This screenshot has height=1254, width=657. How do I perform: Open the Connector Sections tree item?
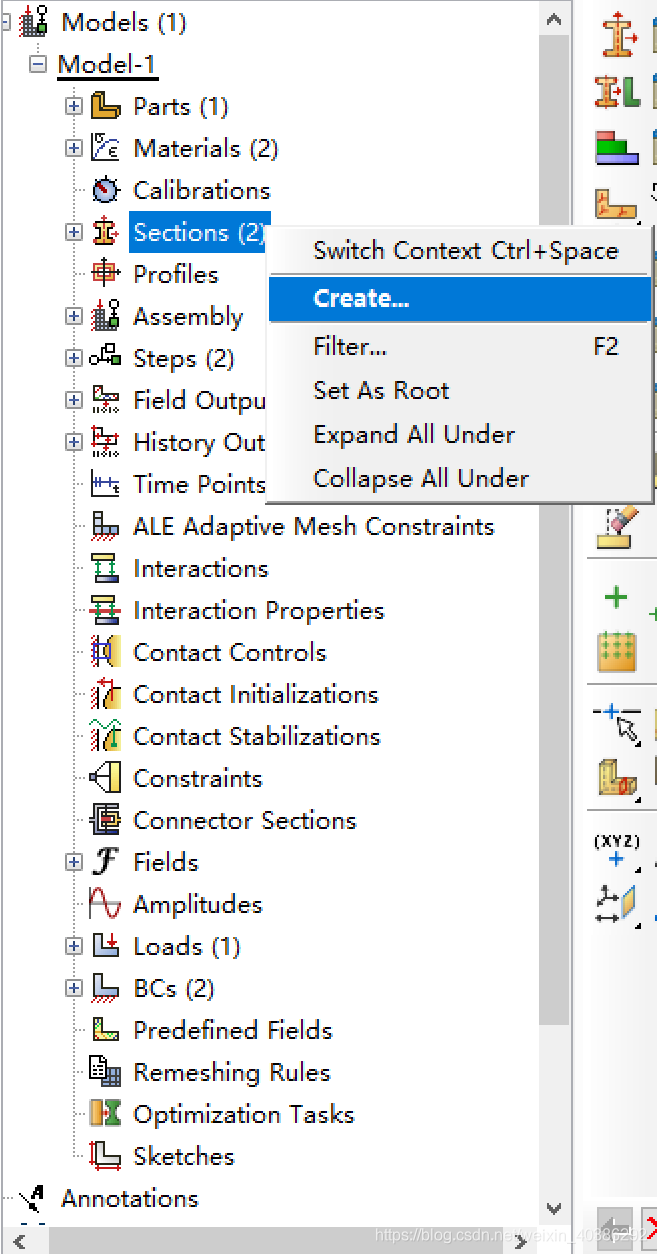pos(244,820)
